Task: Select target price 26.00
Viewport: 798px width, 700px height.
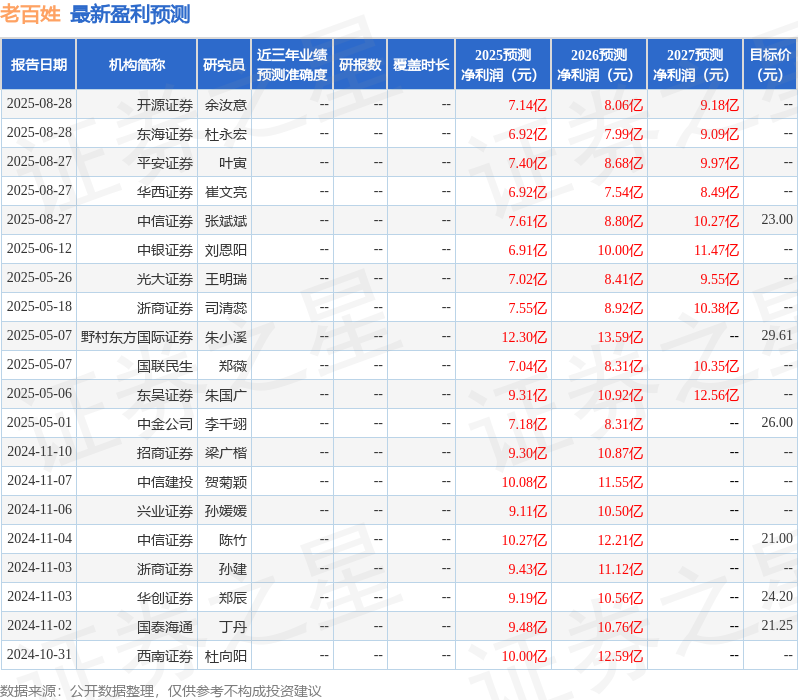Action: [x=777, y=423]
